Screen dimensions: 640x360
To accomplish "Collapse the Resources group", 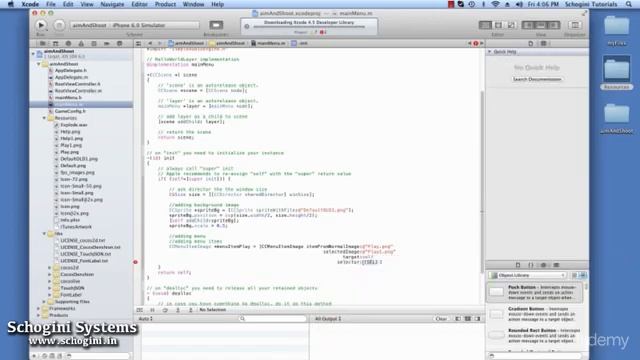I will pyautogui.click(x=44, y=118).
